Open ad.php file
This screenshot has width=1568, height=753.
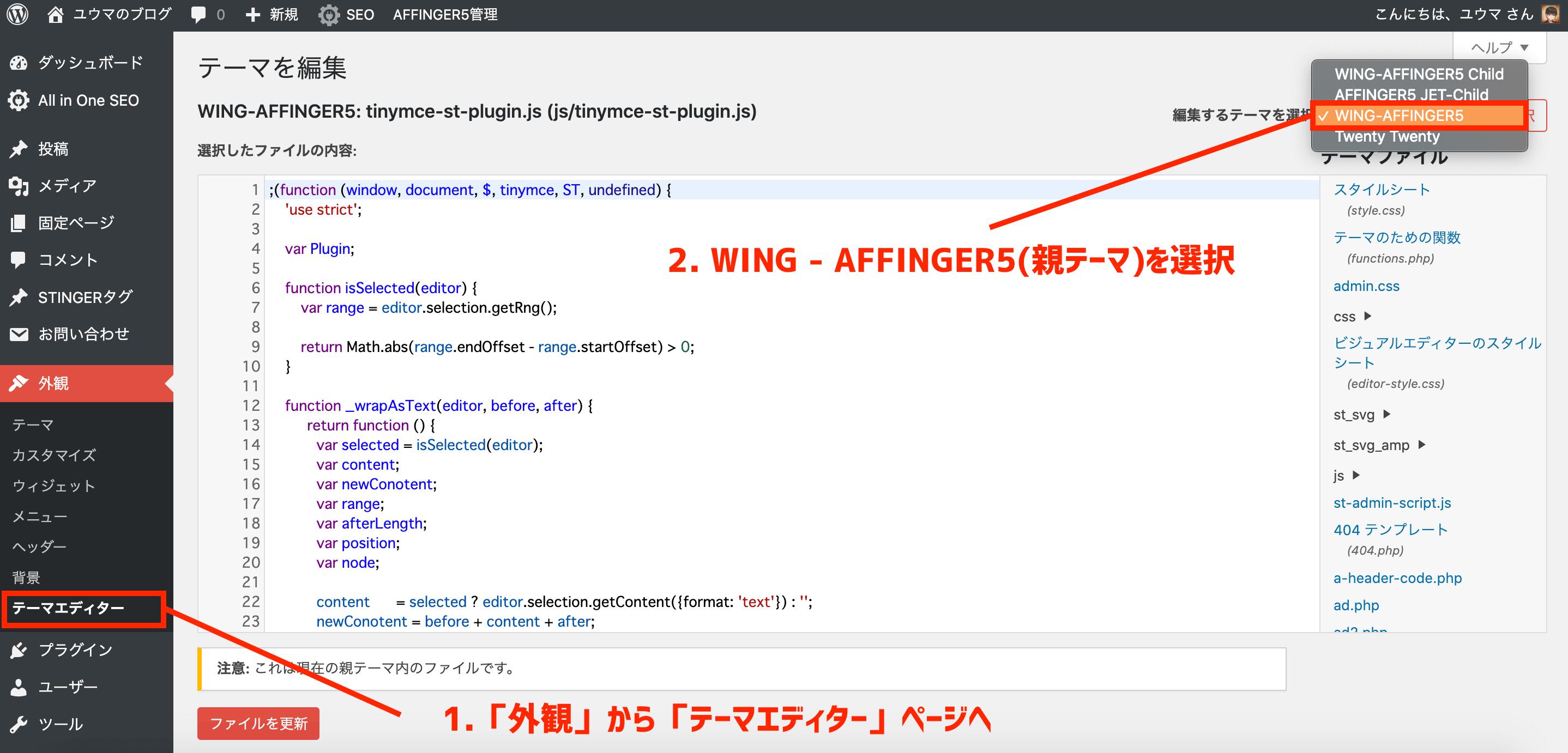click(x=1356, y=605)
